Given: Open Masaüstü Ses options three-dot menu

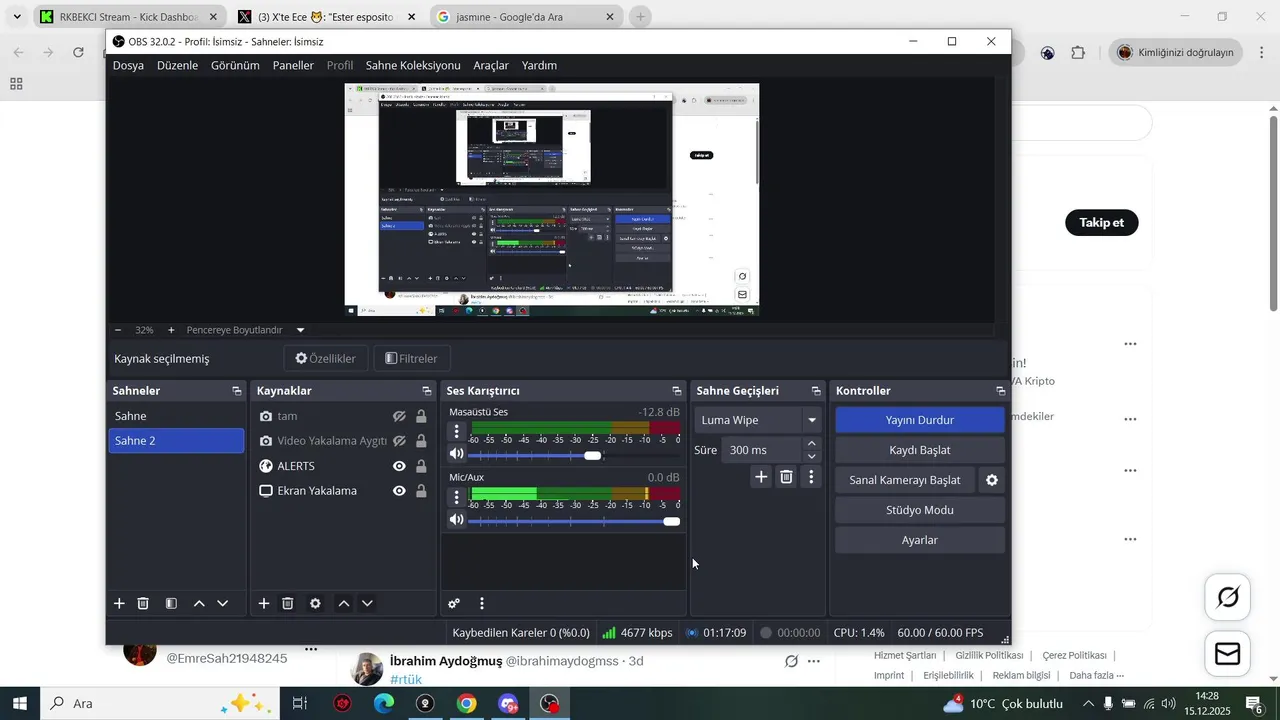Looking at the screenshot, I should click(457, 431).
